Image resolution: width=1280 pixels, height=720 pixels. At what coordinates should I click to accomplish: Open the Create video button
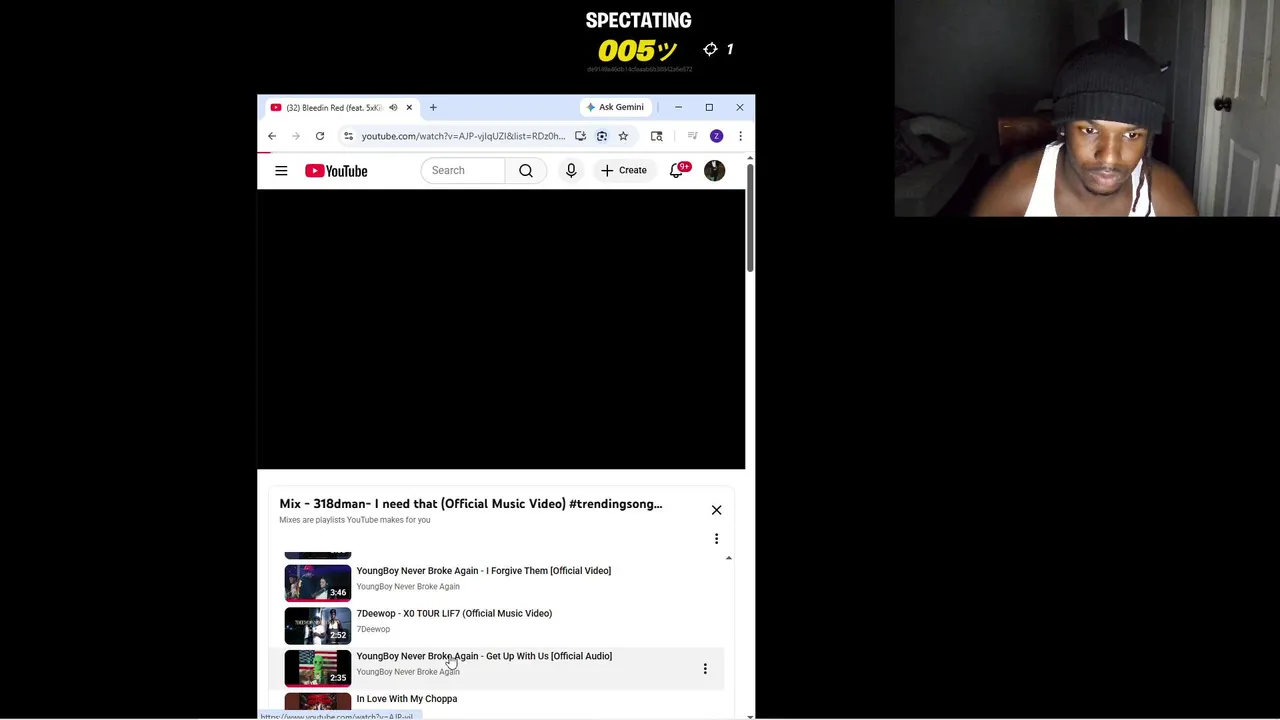pos(624,171)
